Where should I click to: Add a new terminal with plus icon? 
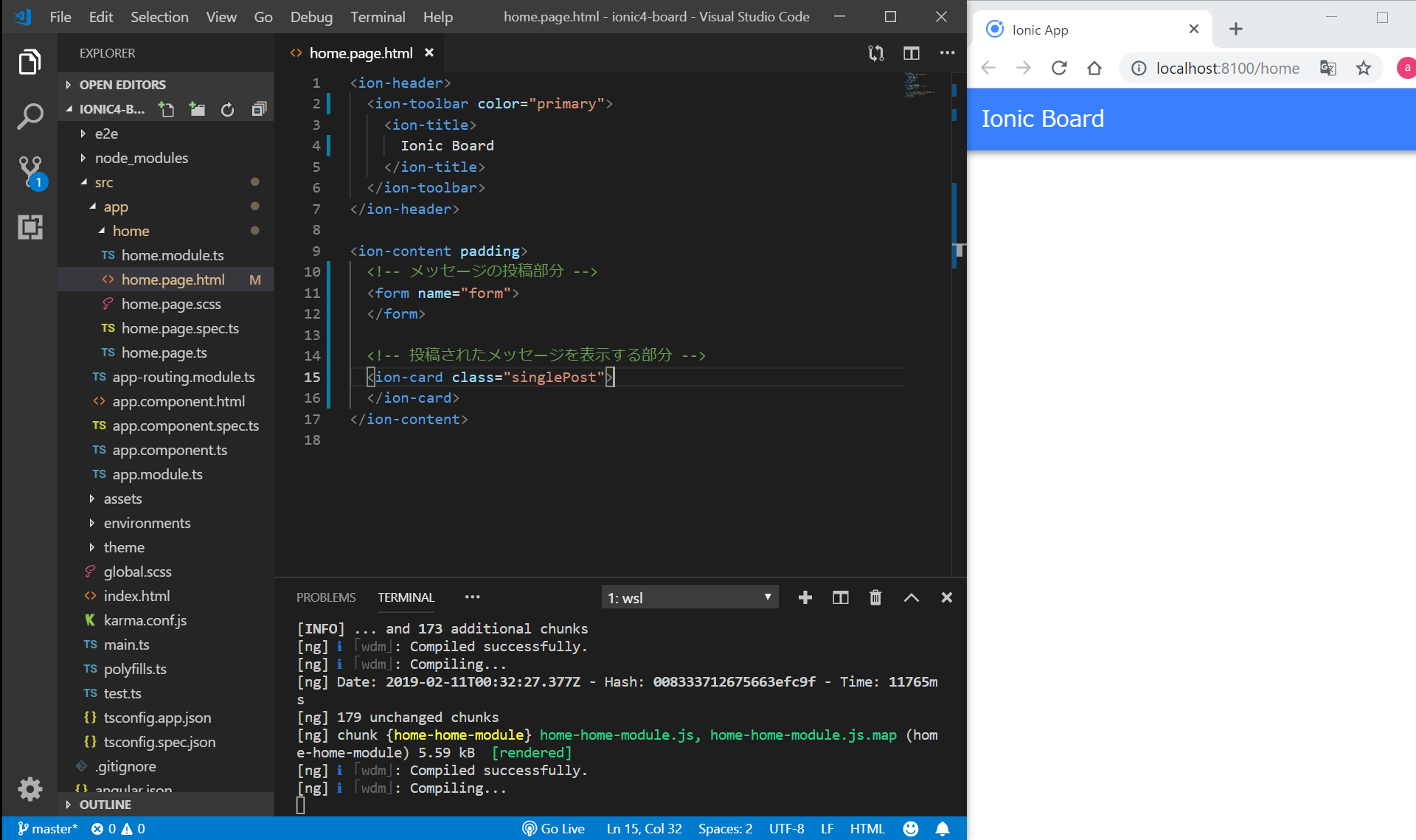pyautogui.click(x=805, y=597)
